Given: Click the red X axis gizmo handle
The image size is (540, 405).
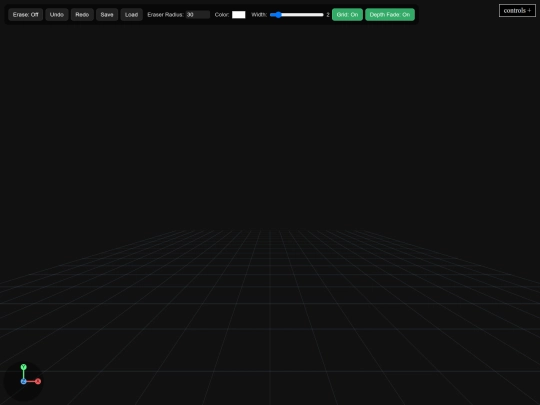Looking at the screenshot, I should click(x=38, y=381).
